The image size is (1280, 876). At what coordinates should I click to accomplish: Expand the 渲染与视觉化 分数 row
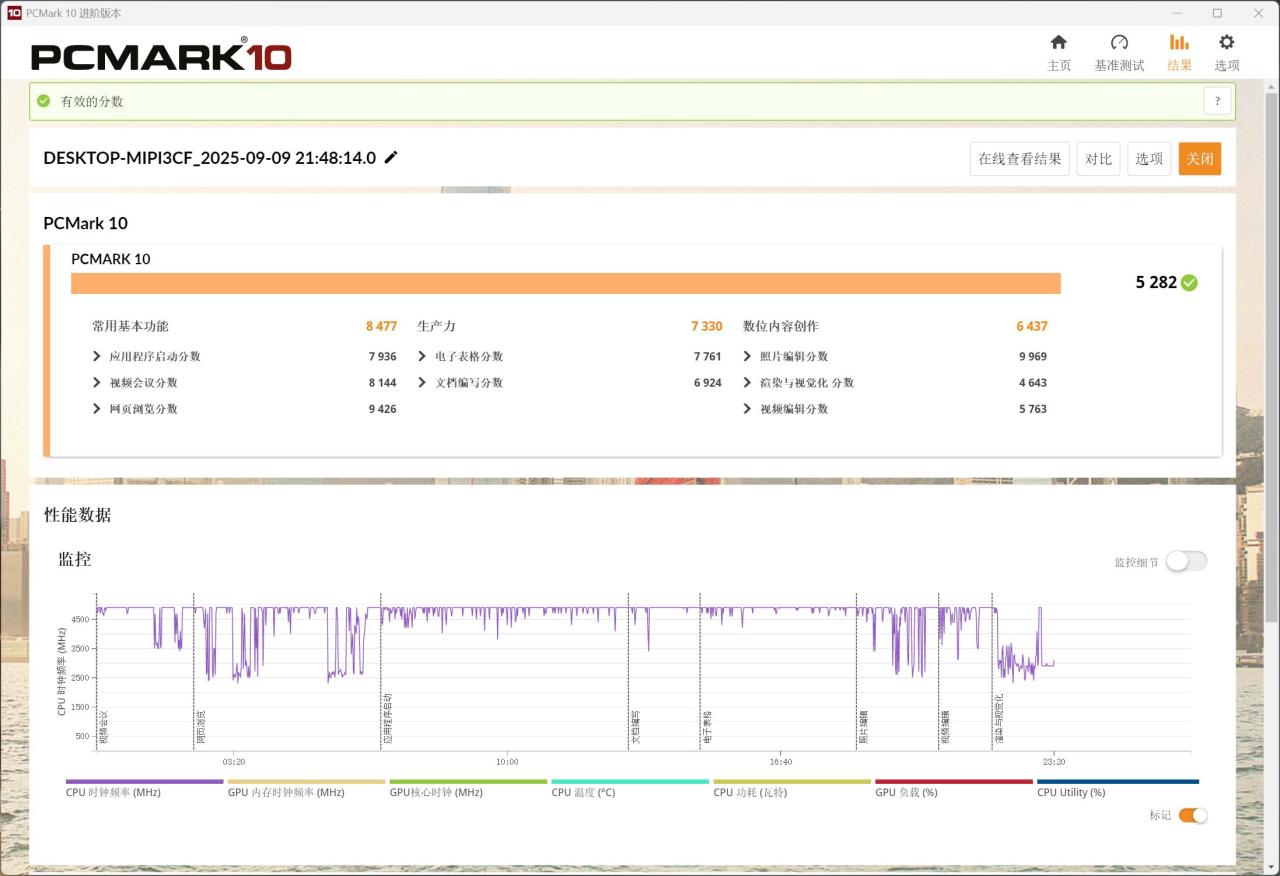click(747, 382)
